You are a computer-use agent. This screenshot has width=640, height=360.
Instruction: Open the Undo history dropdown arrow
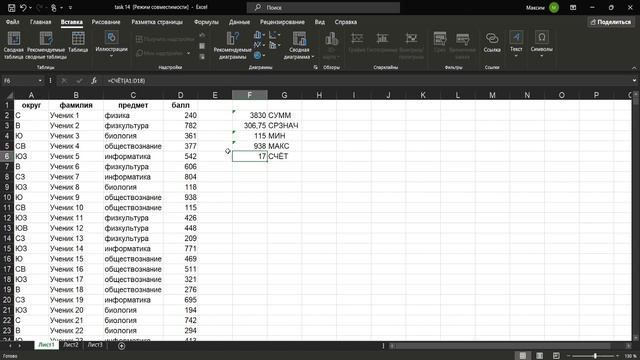(31, 7)
